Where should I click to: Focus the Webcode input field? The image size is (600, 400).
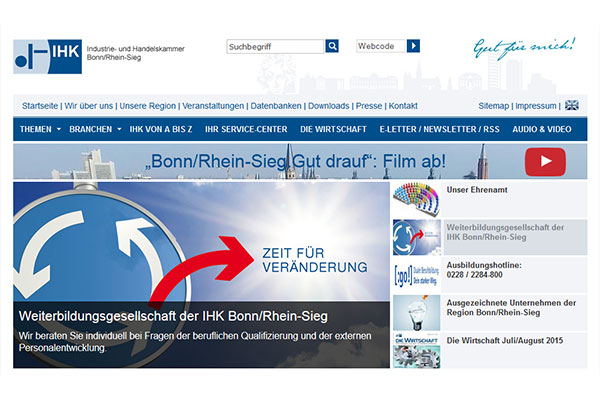click(381, 46)
